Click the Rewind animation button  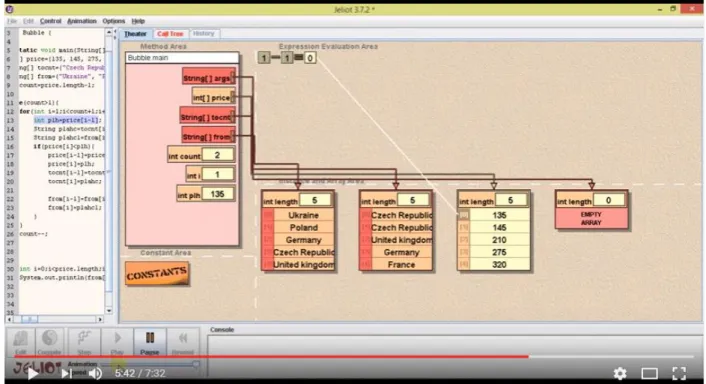(x=183, y=342)
